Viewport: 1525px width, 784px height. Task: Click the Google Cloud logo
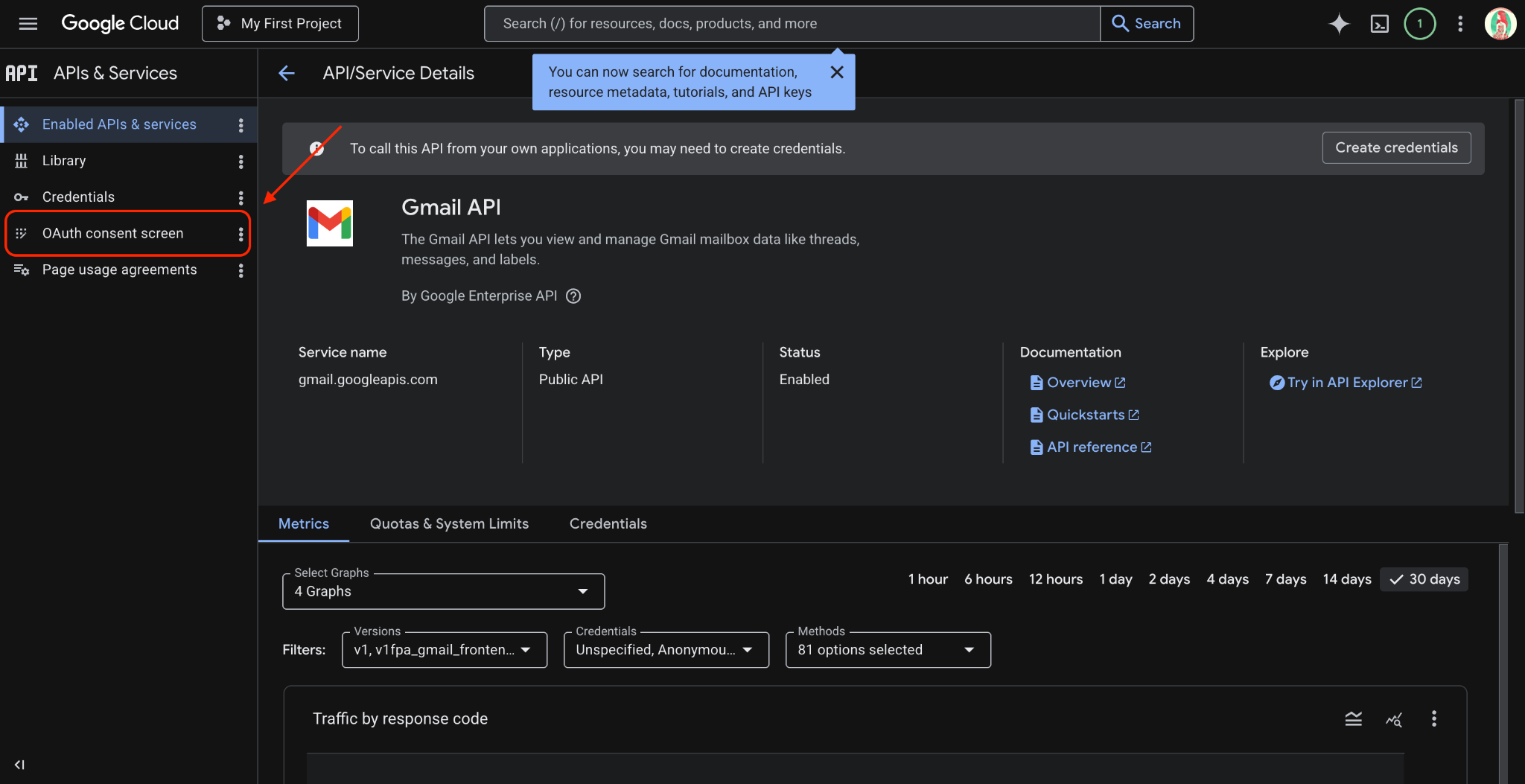pos(120,24)
